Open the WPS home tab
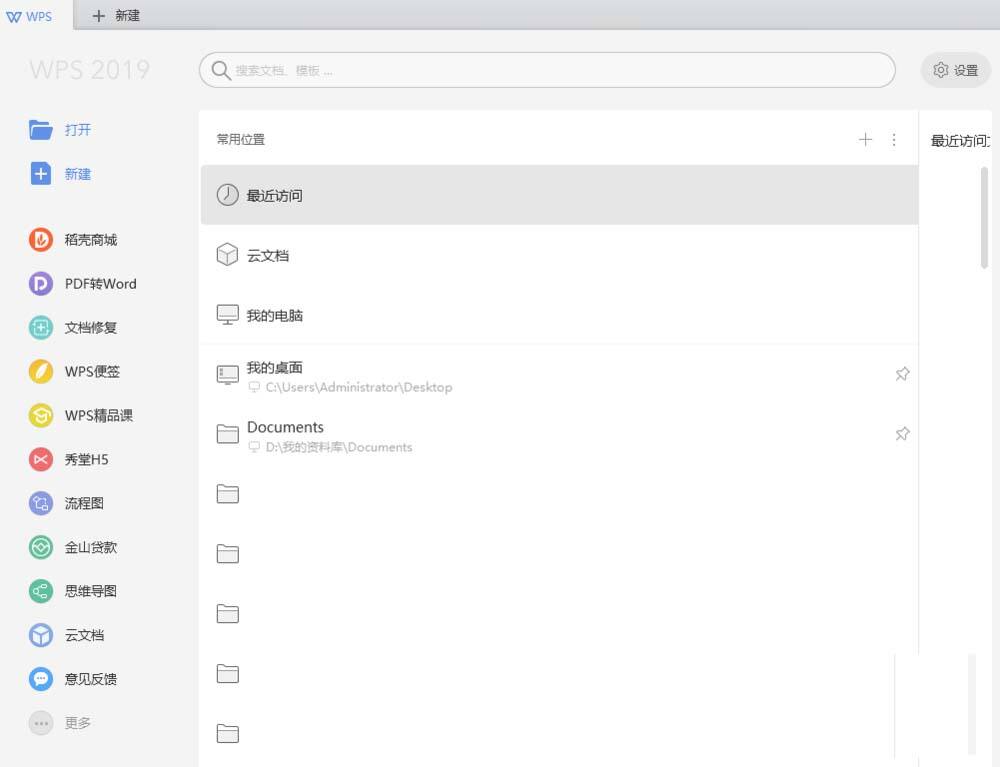The image size is (1000, 767). tap(29, 17)
